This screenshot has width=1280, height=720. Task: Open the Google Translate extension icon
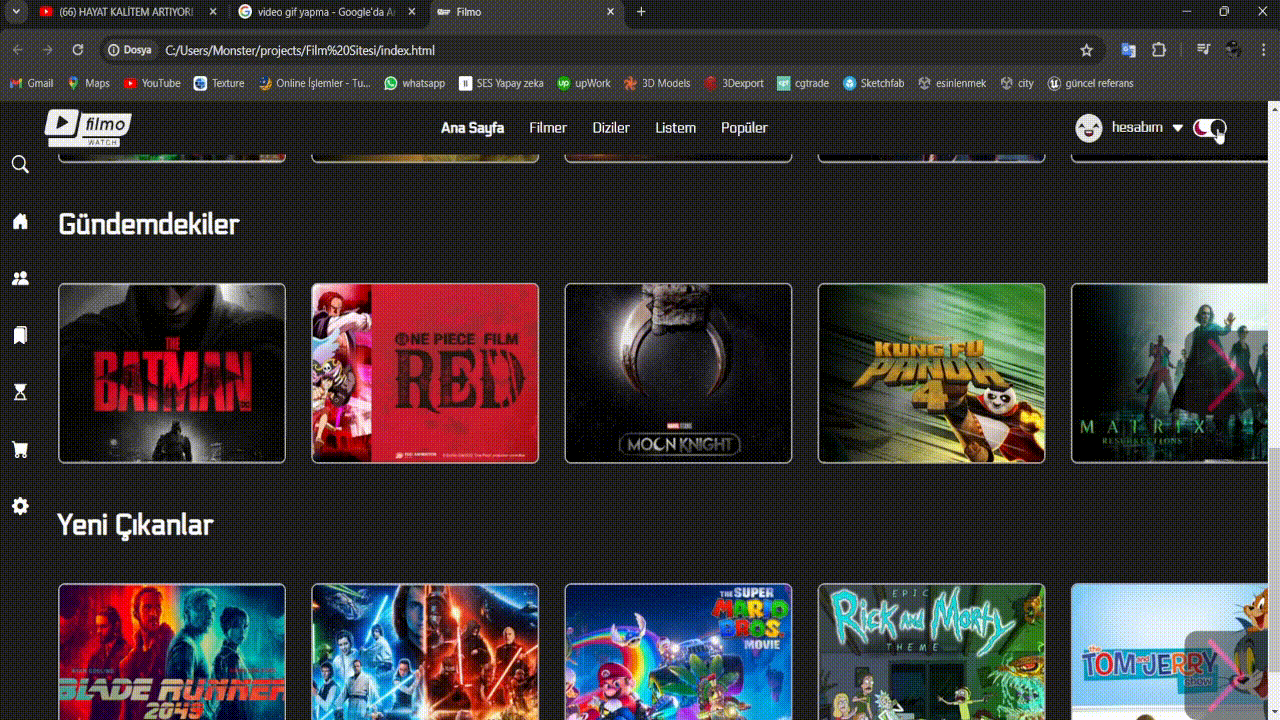(x=1128, y=50)
